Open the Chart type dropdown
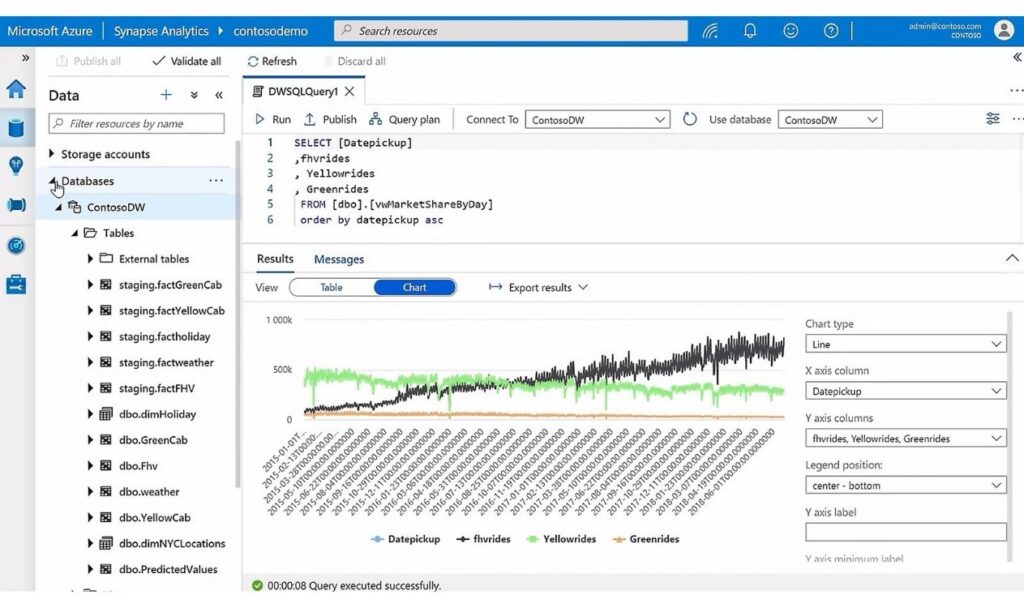 (905, 344)
